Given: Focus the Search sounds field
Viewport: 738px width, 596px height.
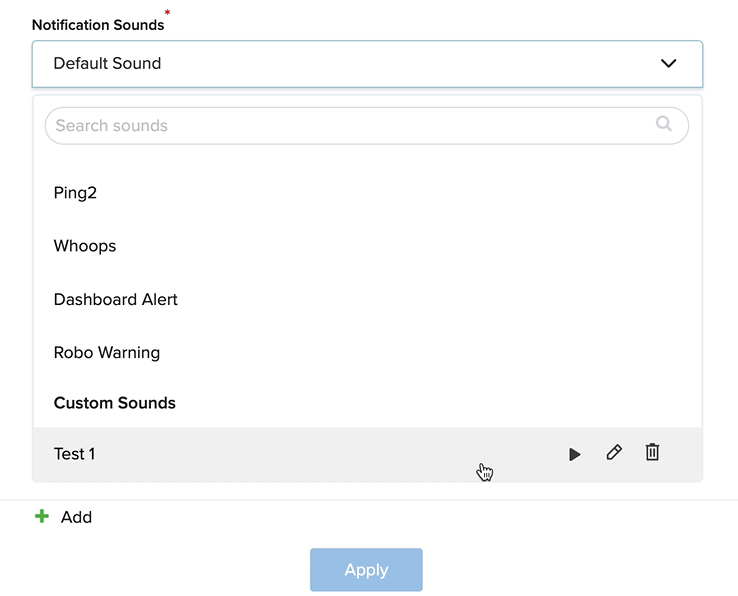Looking at the screenshot, I should tap(367, 126).
